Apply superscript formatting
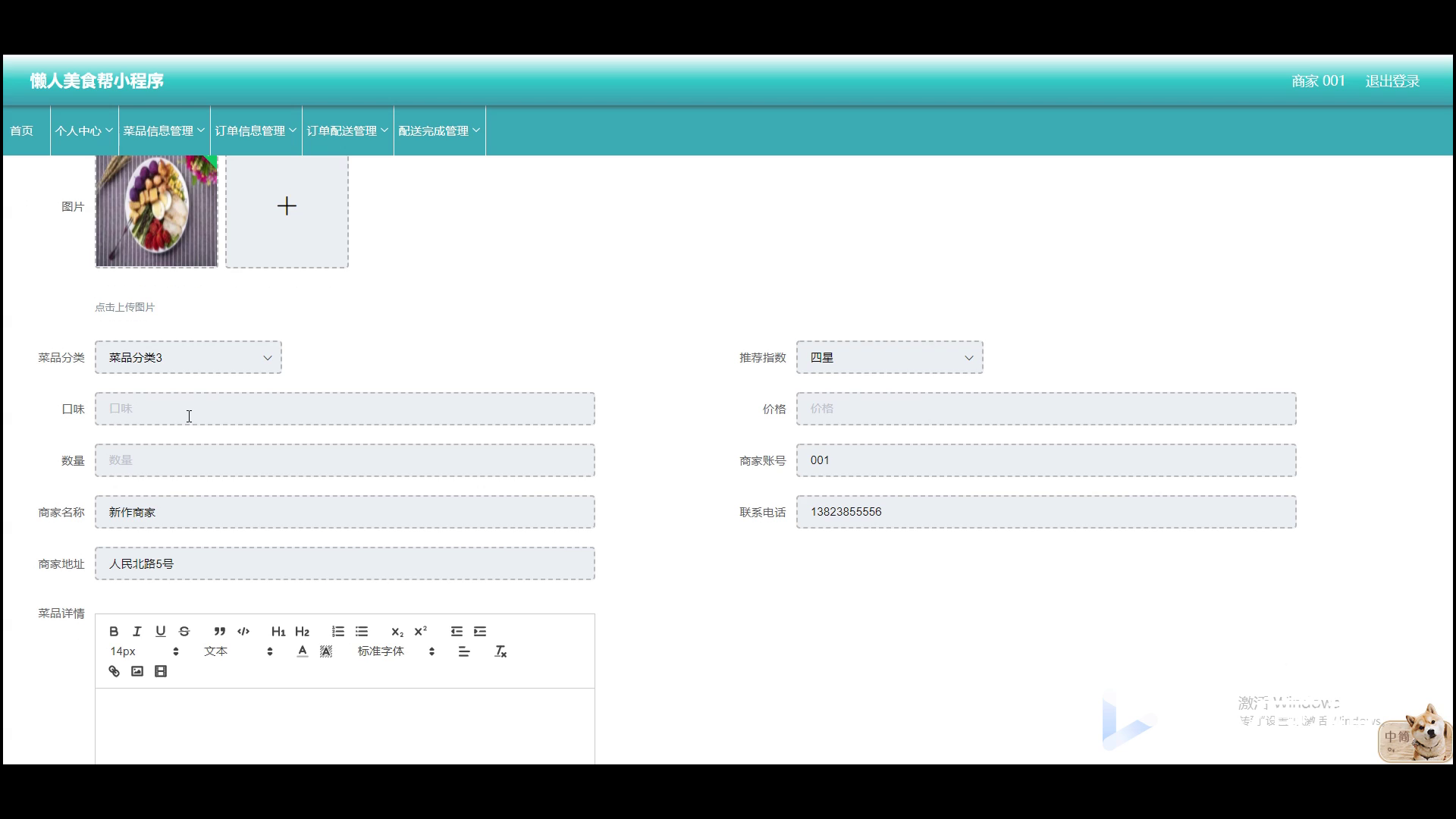The width and height of the screenshot is (1456, 819). (421, 631)
